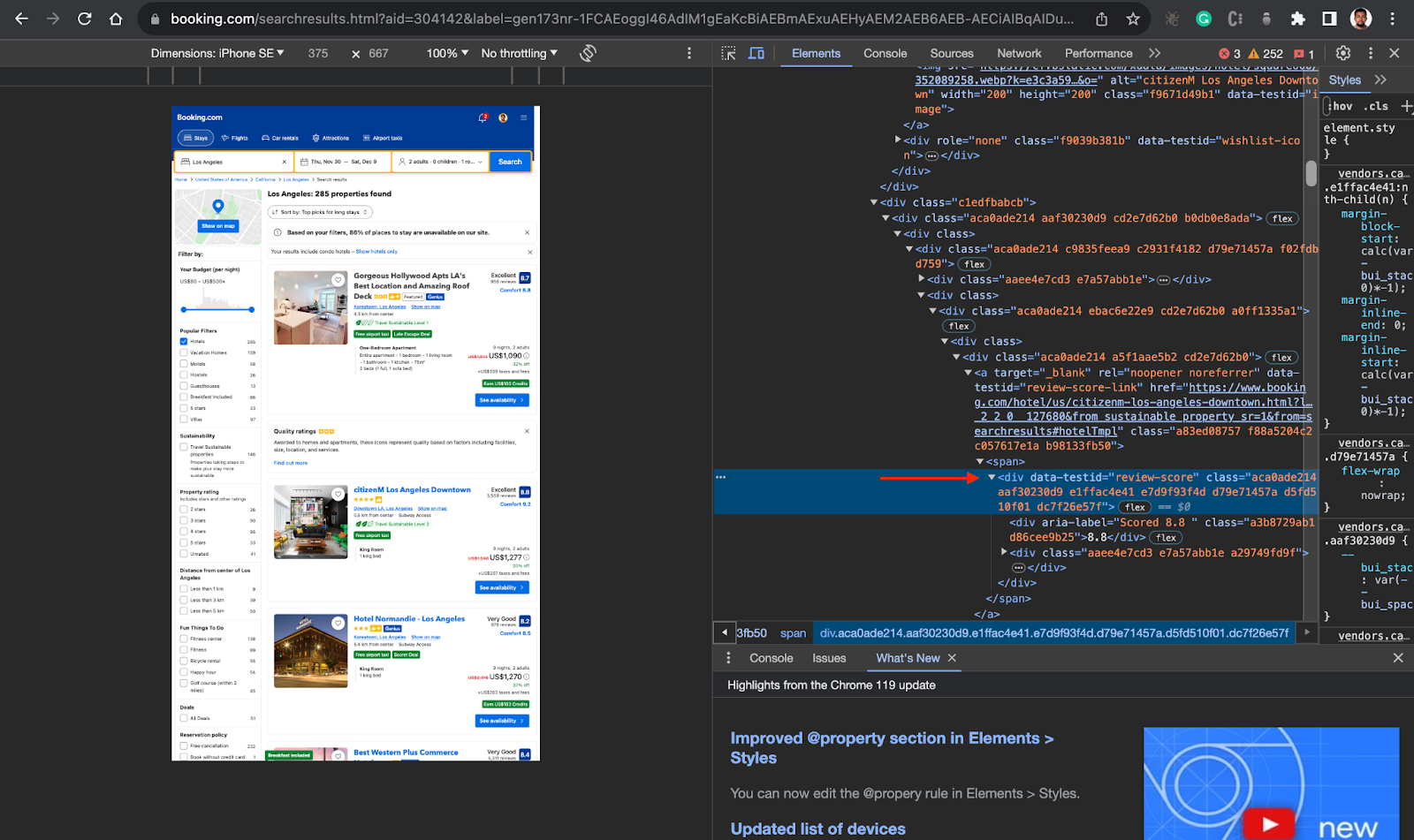
Task: Open the Booking.com hamburger menu
Action: pyautogui.click(x=523, y=117)
